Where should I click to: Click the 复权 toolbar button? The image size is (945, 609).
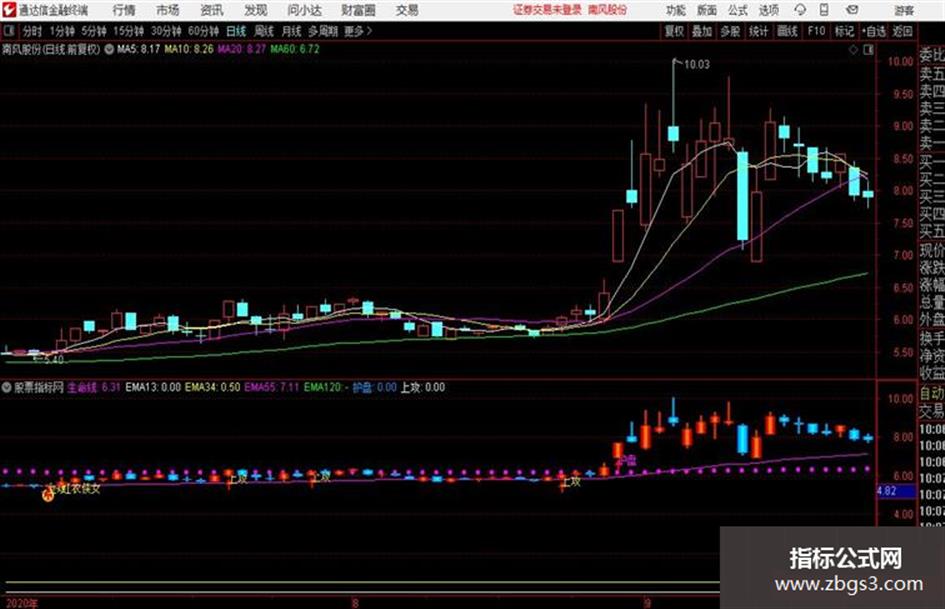coord(674,31)
